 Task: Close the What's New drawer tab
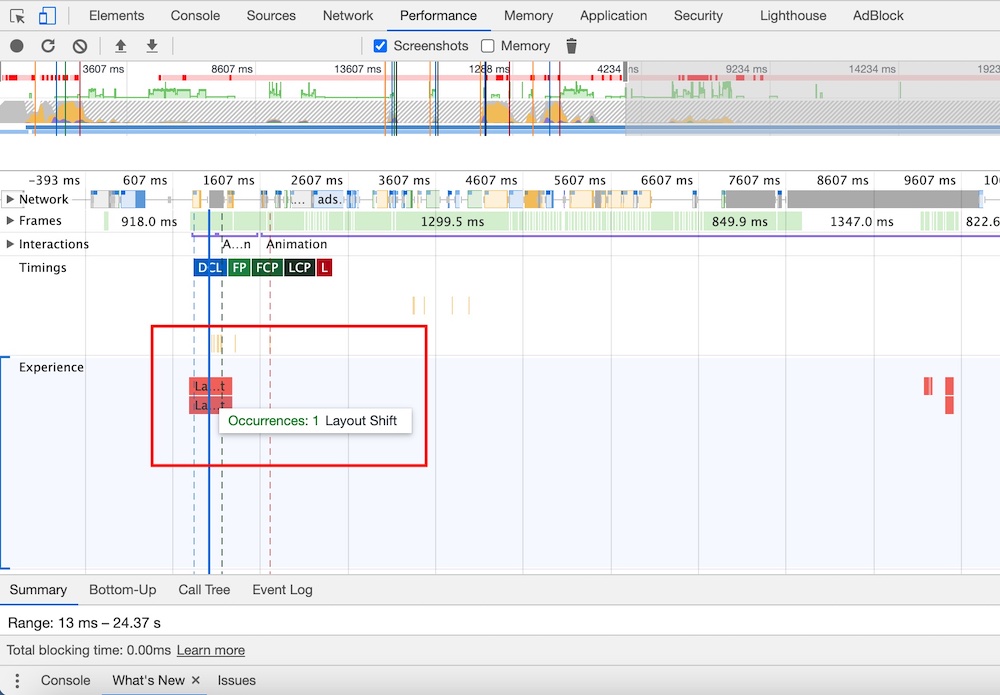pyautogui.click(x=196, y=680)
